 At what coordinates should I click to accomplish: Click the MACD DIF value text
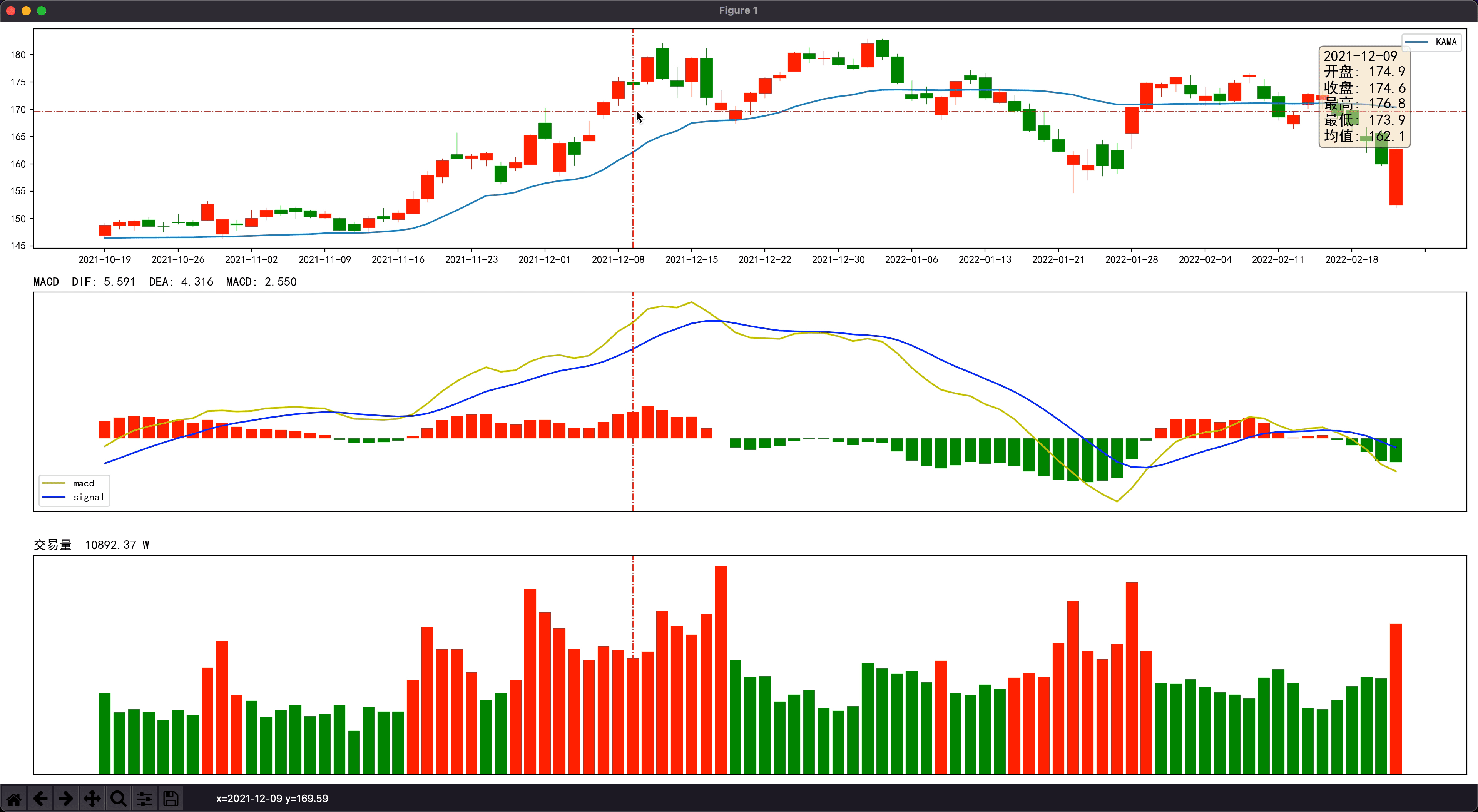[x=103, y=281]
